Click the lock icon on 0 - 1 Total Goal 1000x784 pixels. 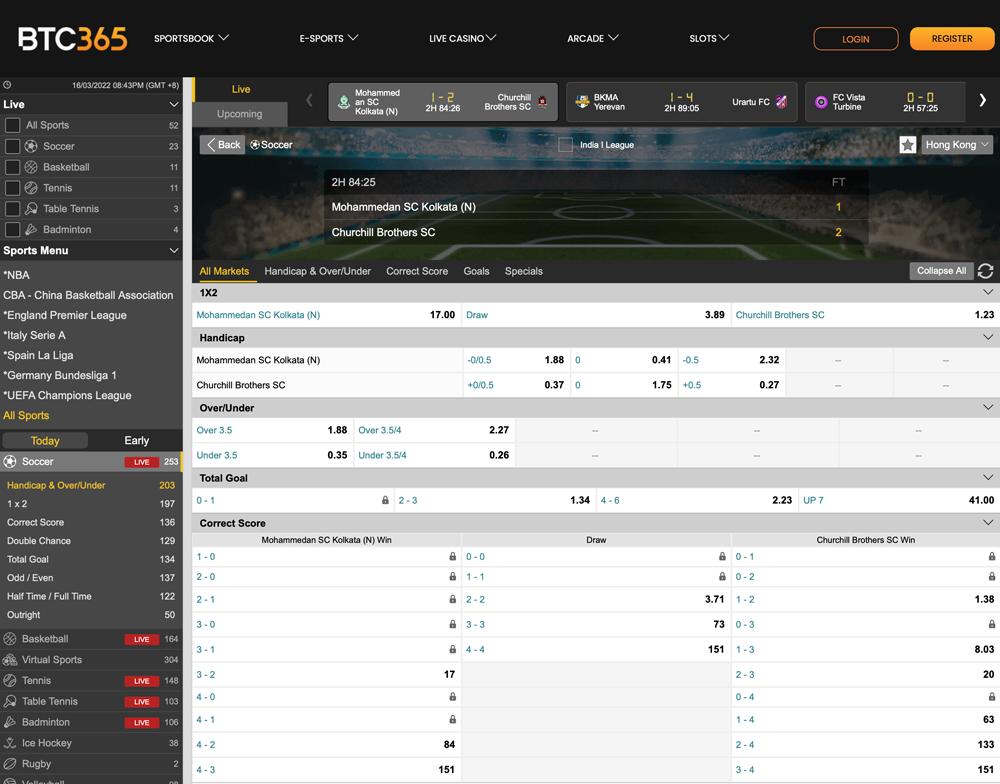click(x=385, y=500)
